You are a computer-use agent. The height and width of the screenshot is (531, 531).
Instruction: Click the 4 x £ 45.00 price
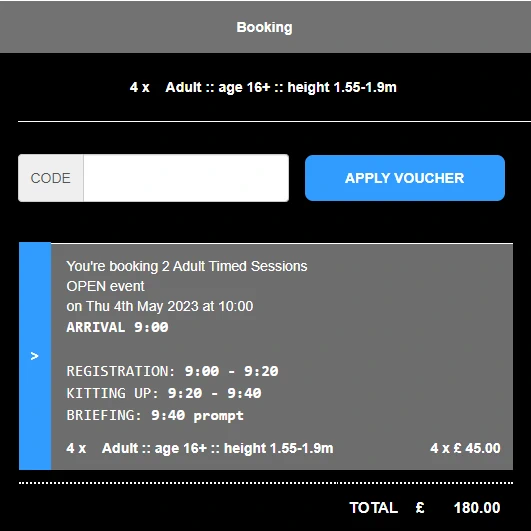click(x=465, y=448)
